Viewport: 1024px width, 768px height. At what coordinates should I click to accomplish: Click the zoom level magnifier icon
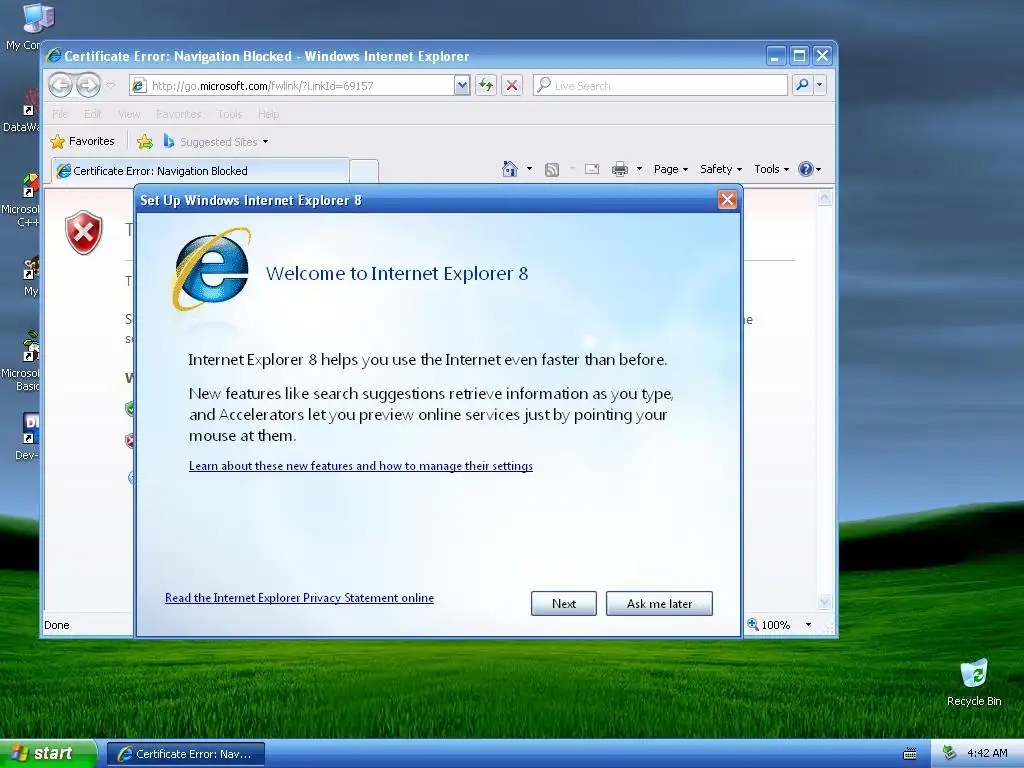pyautogui.click(x=753, y=624)
